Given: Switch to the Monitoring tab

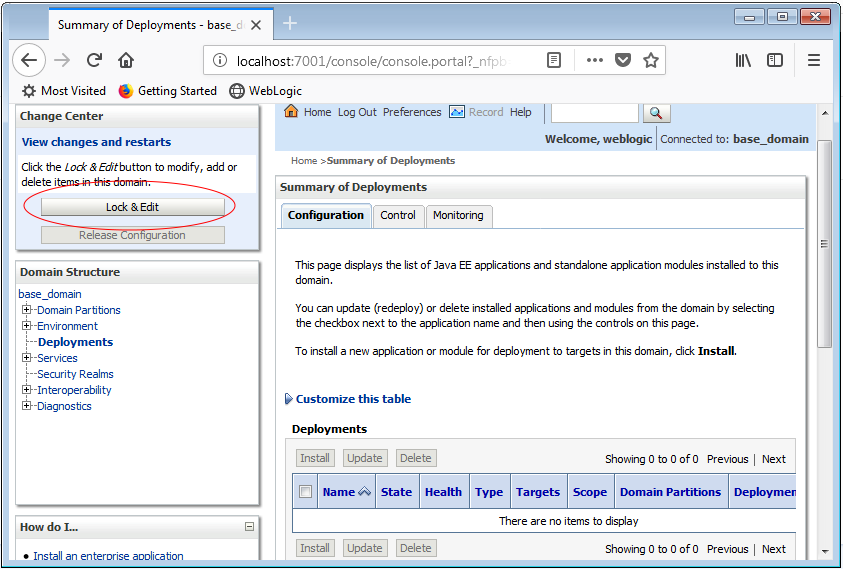Looking at the screenshot, I should [458, 215].
